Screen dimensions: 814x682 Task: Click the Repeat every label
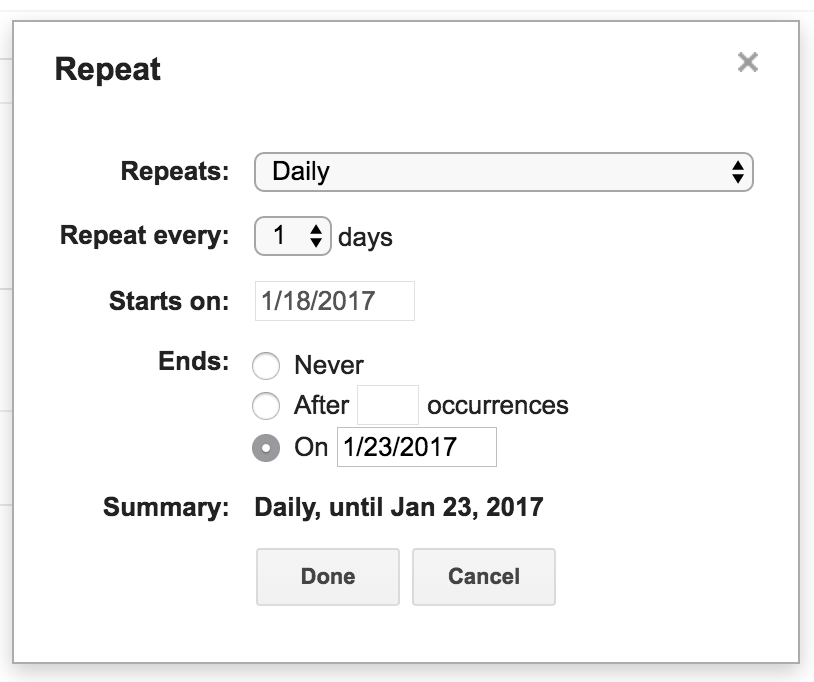145,236
